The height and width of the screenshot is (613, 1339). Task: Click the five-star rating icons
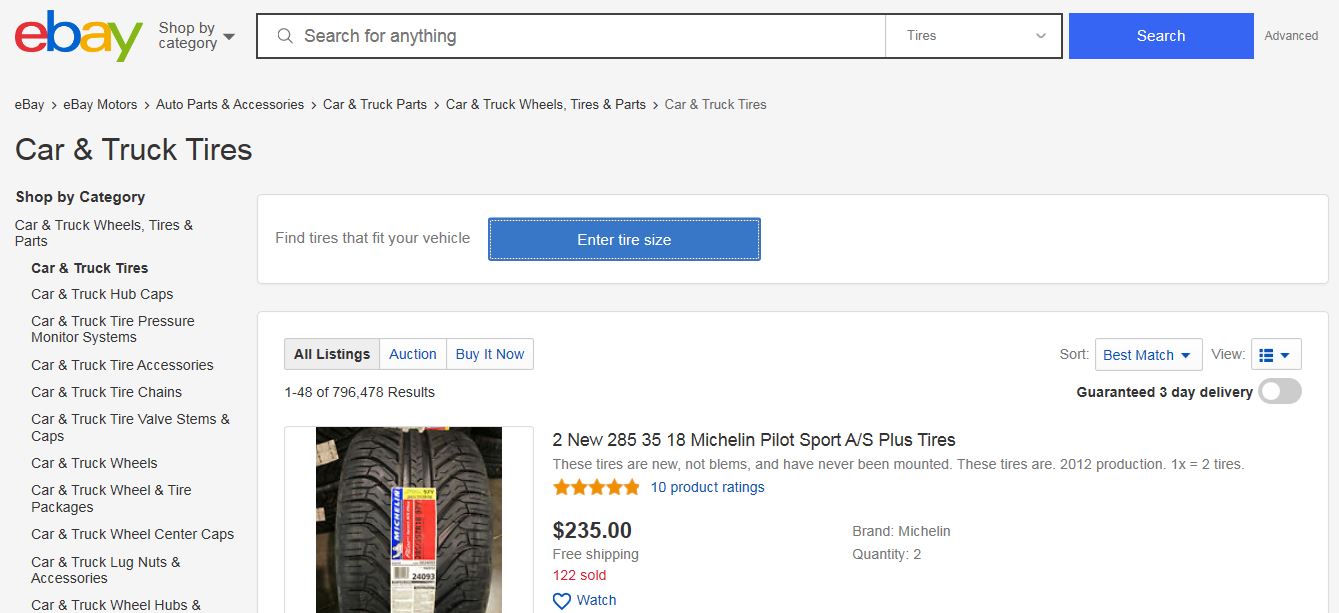[596, 488]
